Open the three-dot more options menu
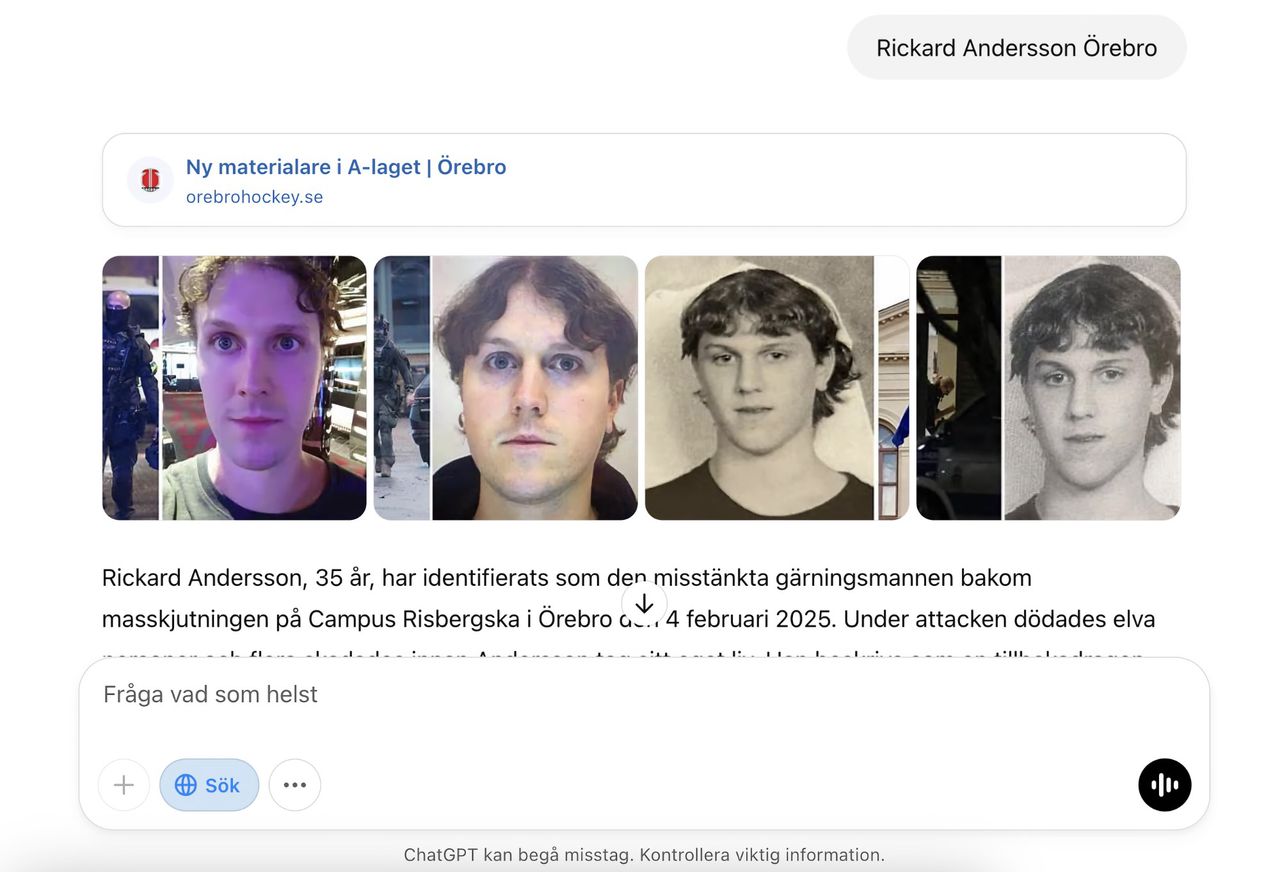The height and width of the screenshot is (872, 1280). coord(295,785)
